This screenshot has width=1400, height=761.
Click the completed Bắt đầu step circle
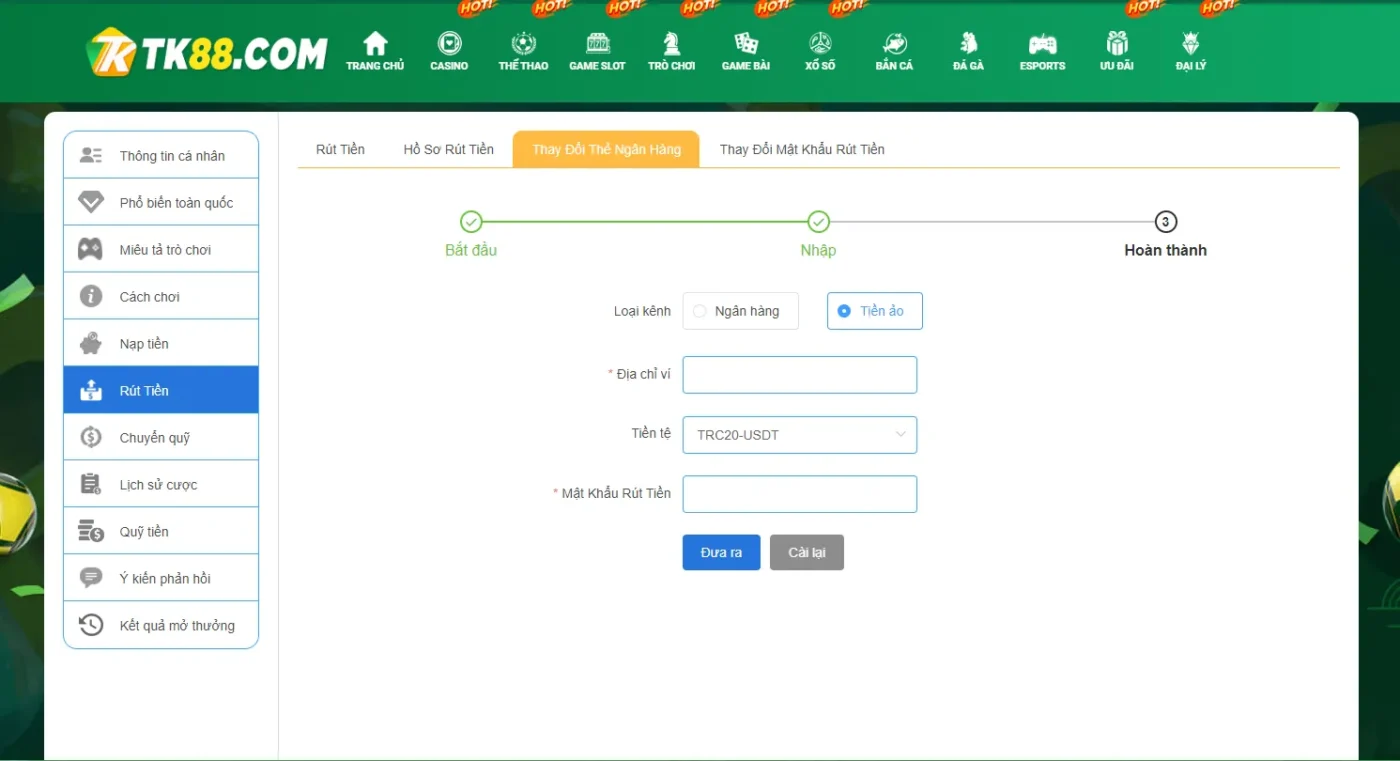(471, 222)
